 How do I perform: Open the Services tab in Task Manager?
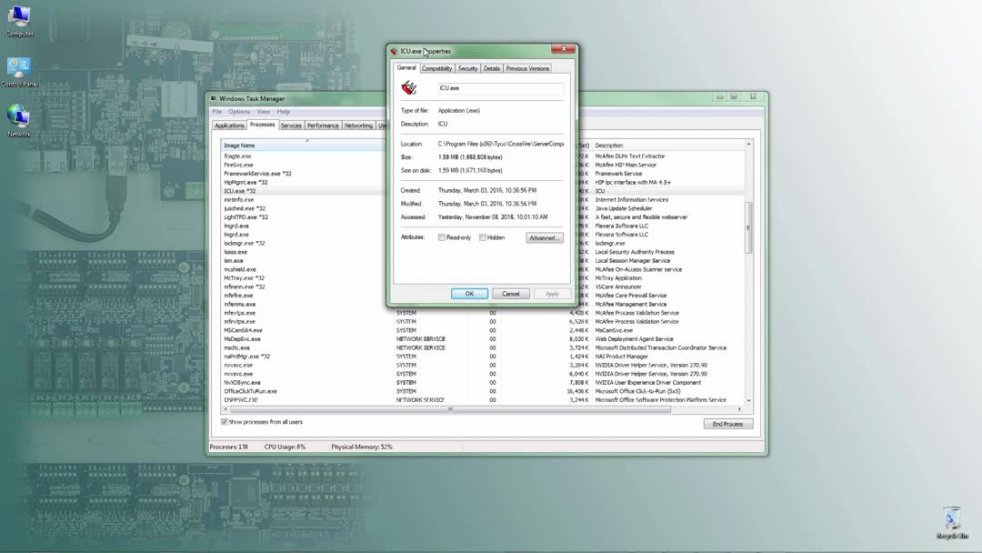(x=291, y=126)
